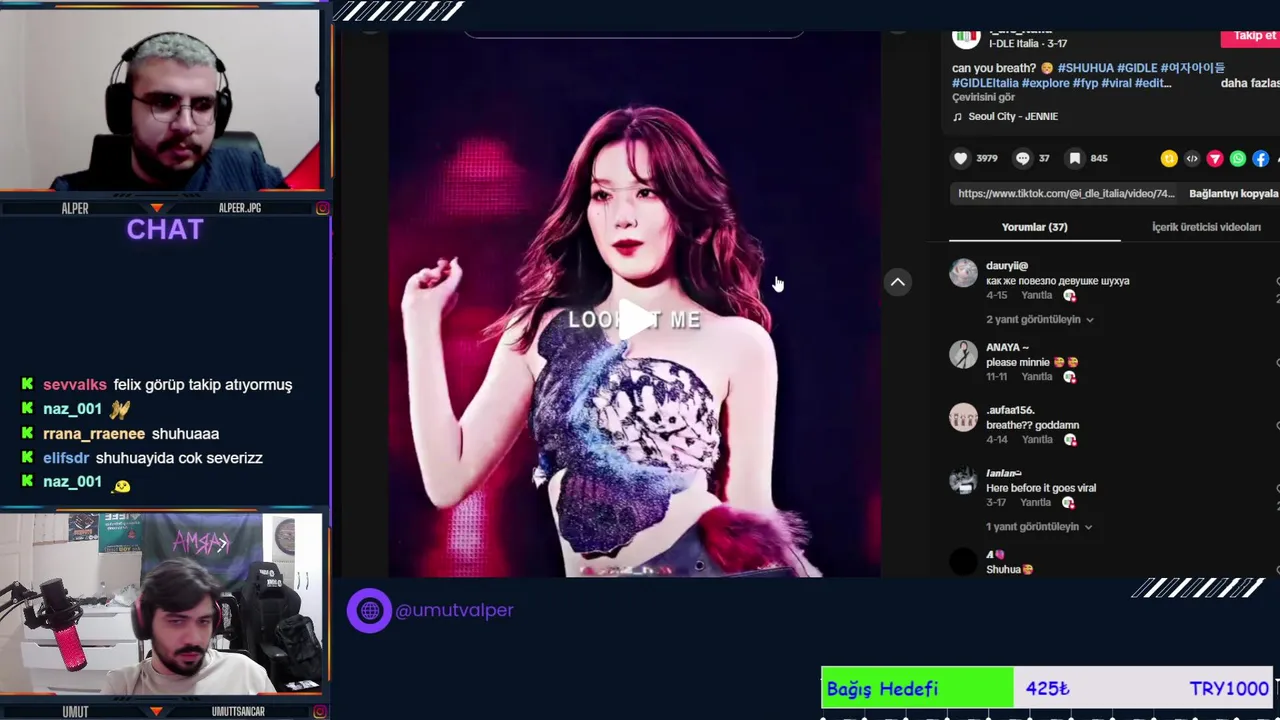
Task: Click the yellow repost icon
Action: [1169, 158]
